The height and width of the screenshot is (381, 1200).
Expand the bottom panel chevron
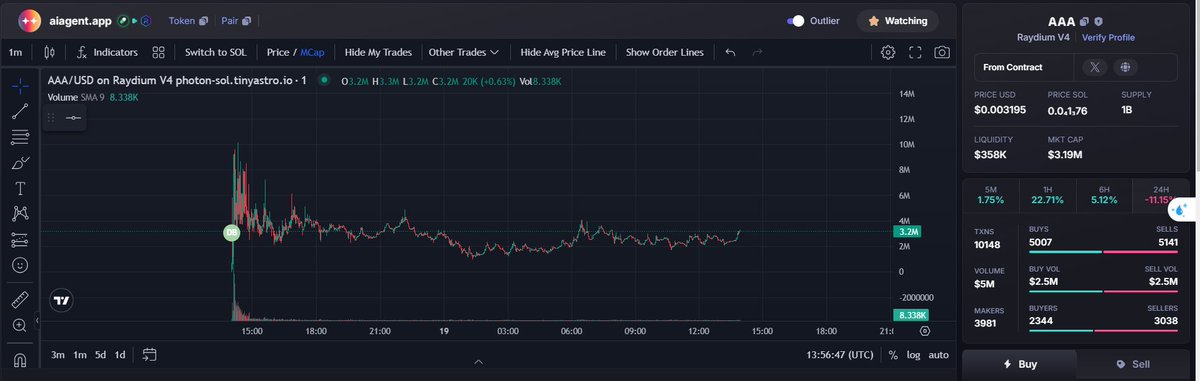(x=479, y=362)
